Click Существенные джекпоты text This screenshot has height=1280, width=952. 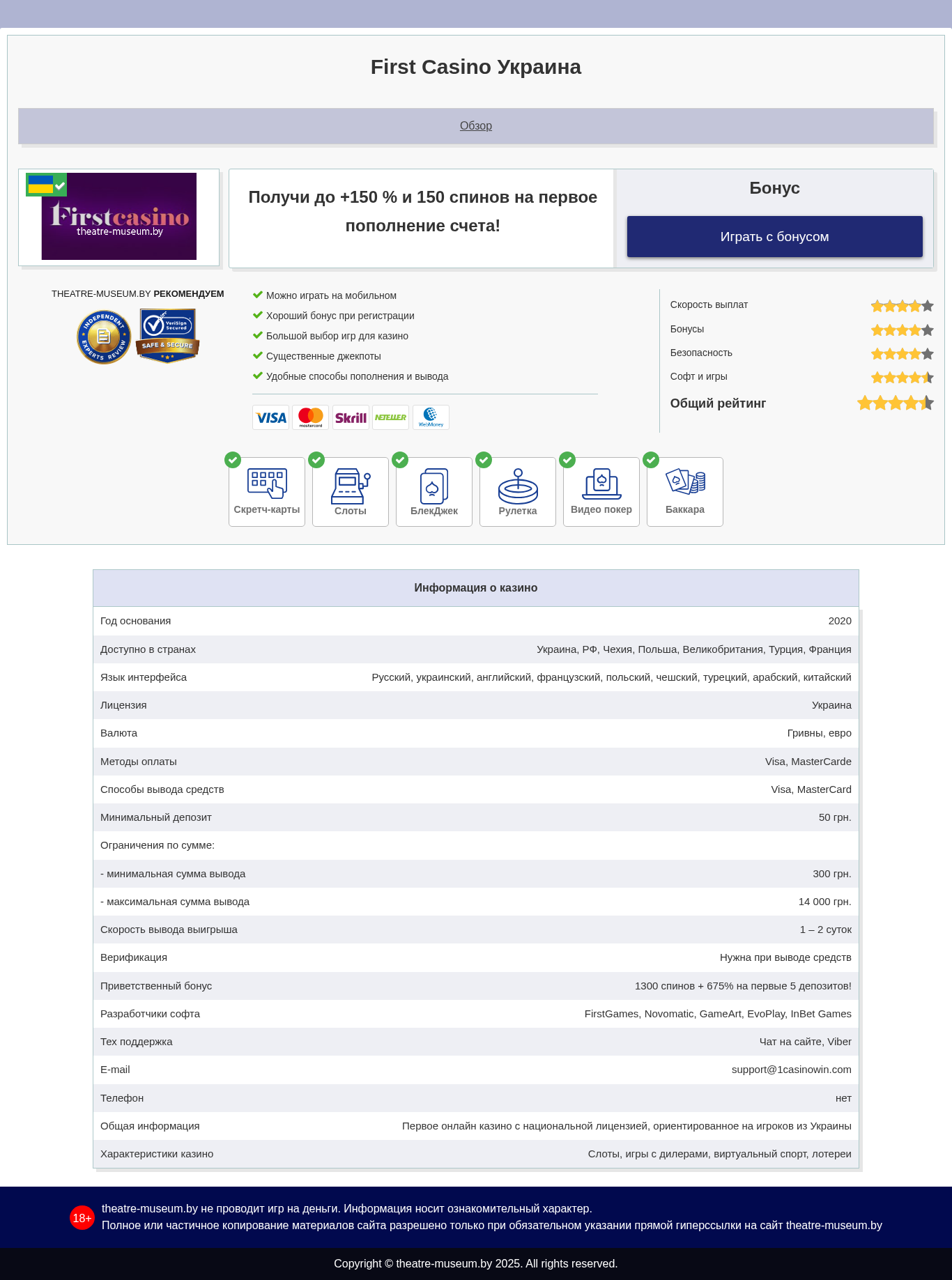pos(323,356)
